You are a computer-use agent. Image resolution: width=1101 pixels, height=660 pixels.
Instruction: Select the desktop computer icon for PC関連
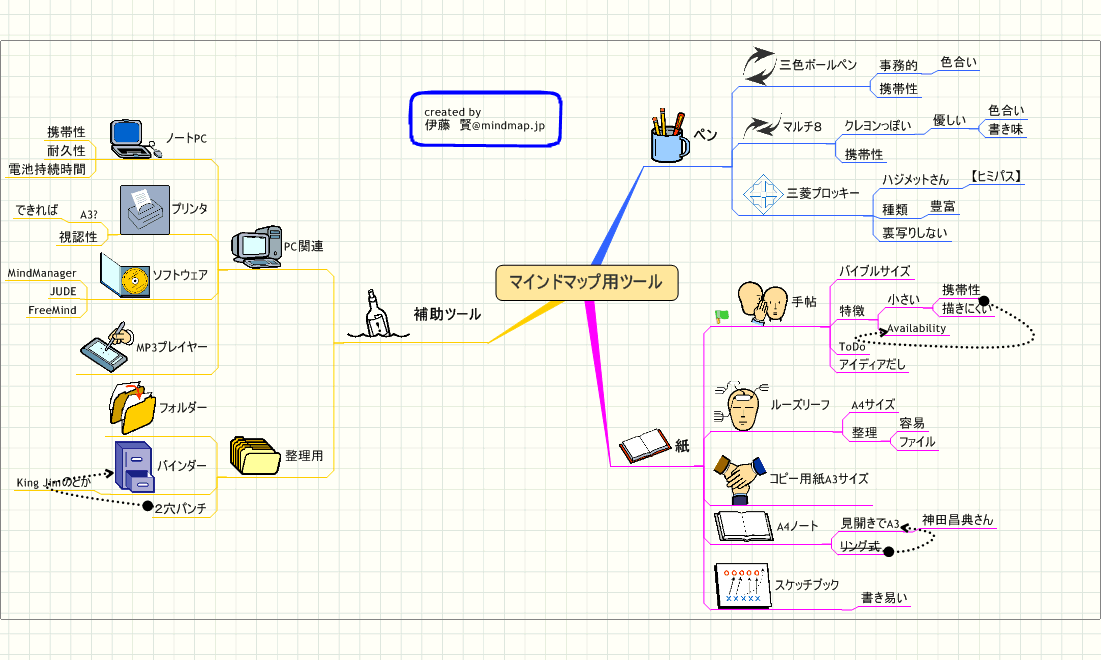[x=256, y=246]
